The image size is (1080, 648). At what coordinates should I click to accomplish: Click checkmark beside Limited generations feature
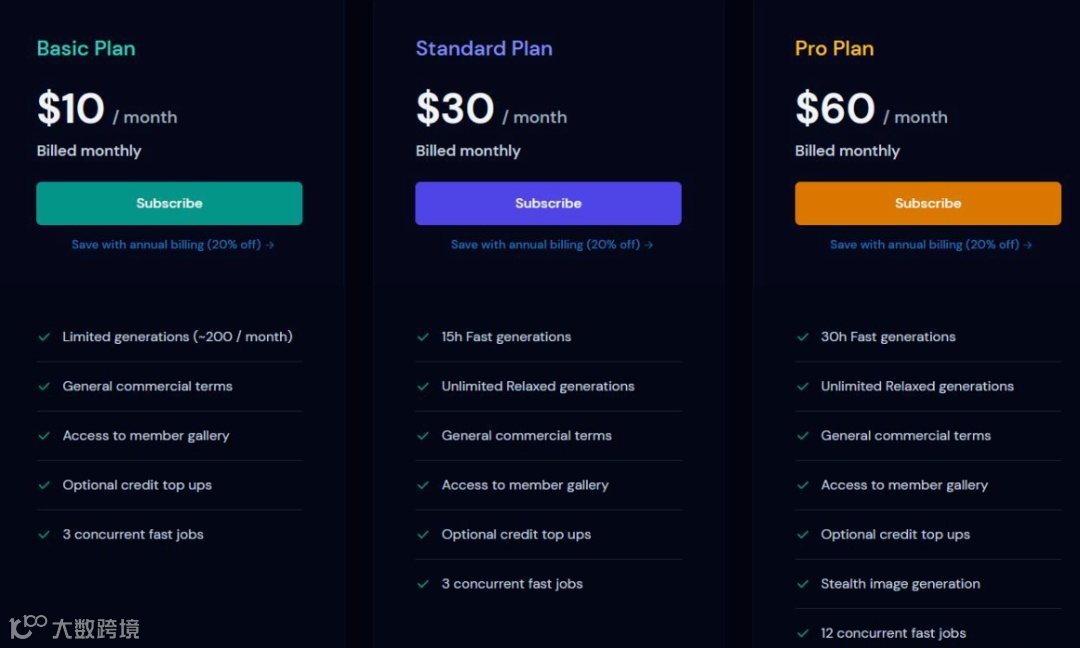[x=44, y=337]
